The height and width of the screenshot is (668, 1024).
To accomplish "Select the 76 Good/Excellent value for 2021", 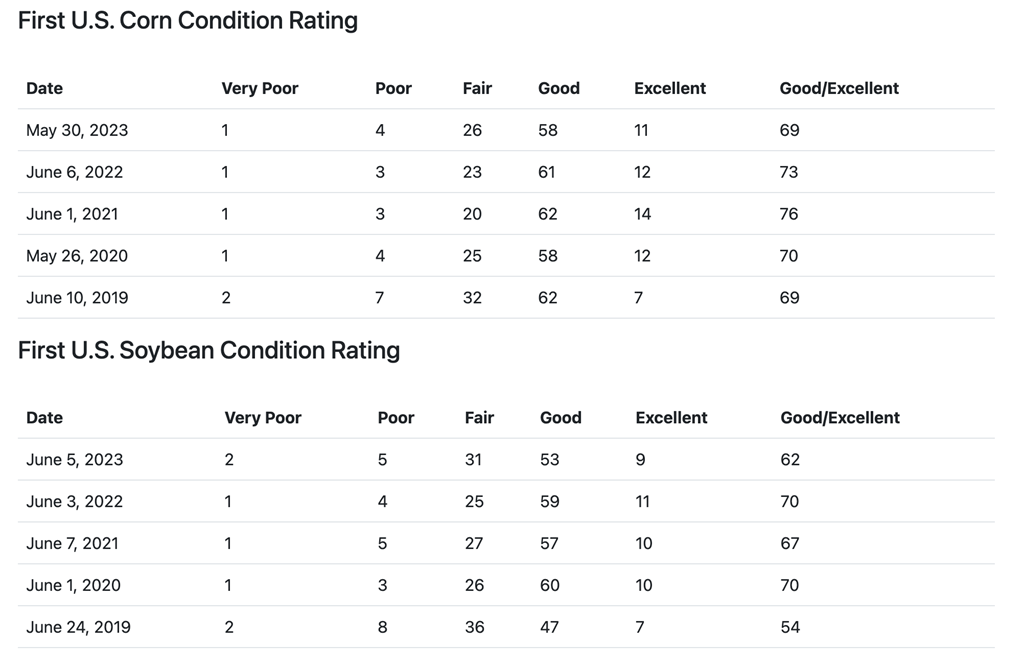I will [x=789, y=214].
